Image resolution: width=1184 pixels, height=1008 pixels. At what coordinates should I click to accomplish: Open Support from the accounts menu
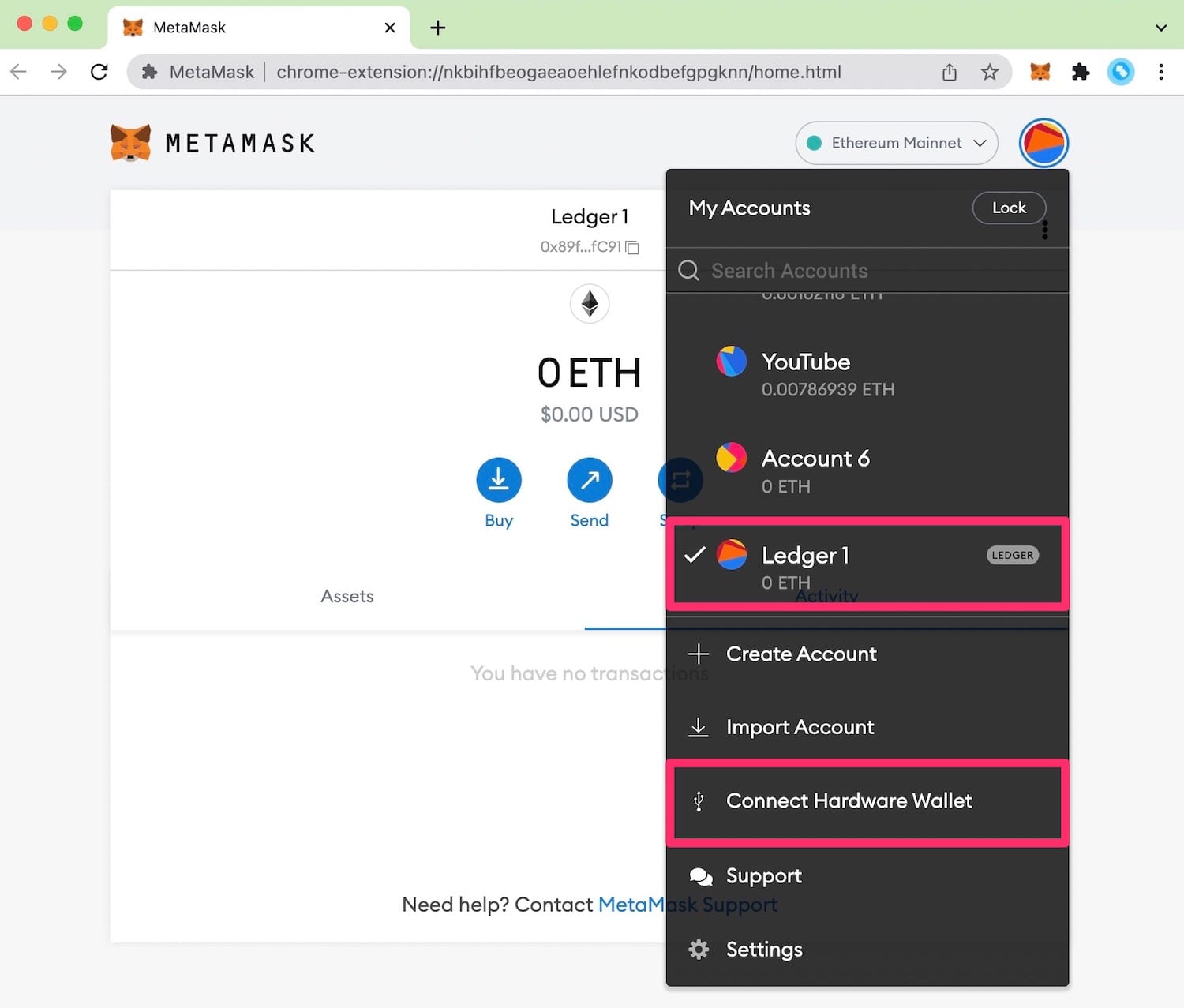point(867,876)
